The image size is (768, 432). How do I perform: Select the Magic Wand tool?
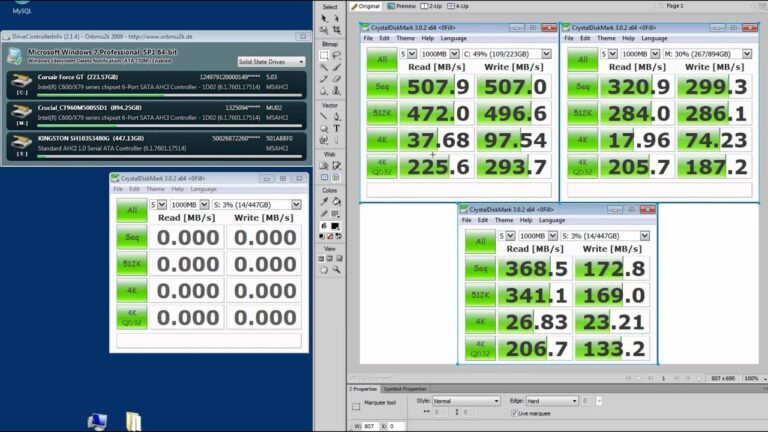(x=324, y=67)
